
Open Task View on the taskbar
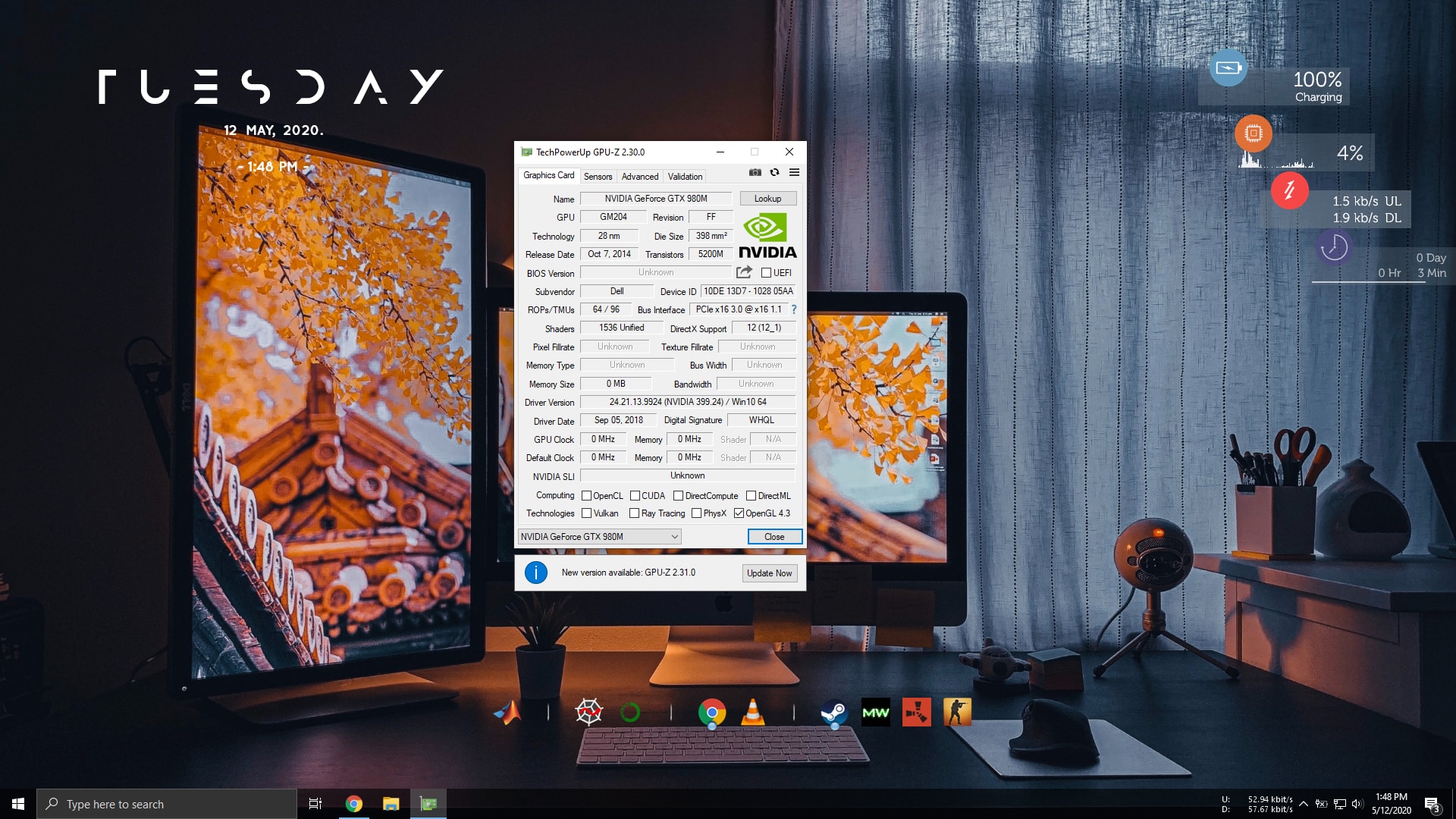[x=315, y=804]
